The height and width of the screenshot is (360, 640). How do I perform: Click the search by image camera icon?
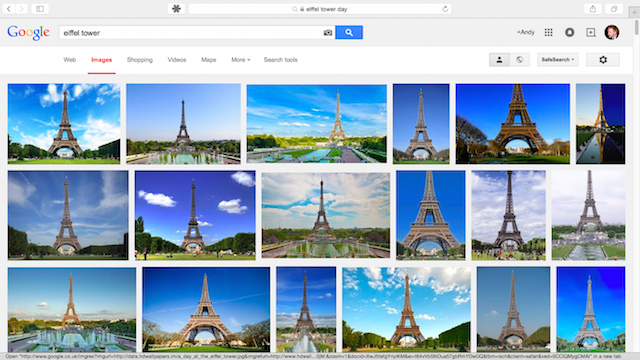pos(328,33)
